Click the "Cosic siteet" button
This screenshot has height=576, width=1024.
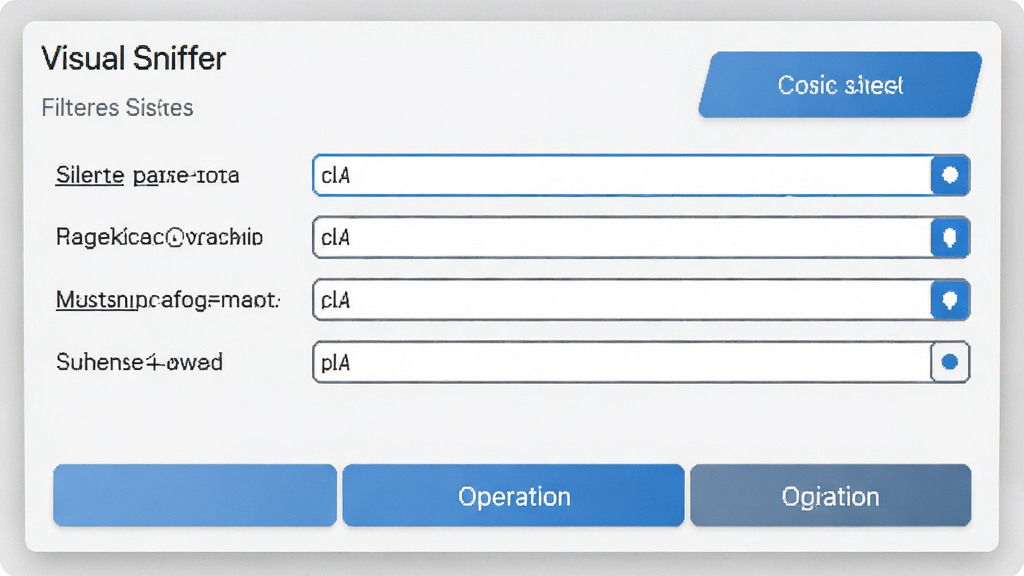click(x=840, y=85)
